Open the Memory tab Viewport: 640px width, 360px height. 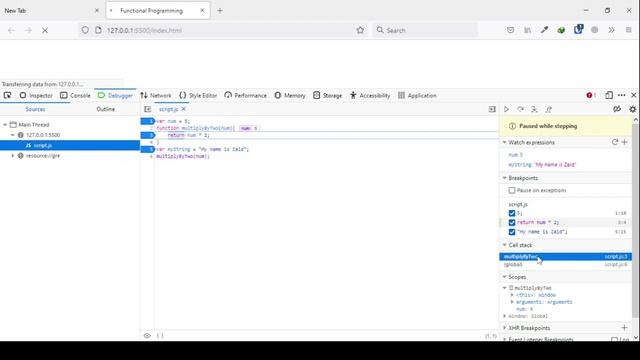(x=290, y=96)
